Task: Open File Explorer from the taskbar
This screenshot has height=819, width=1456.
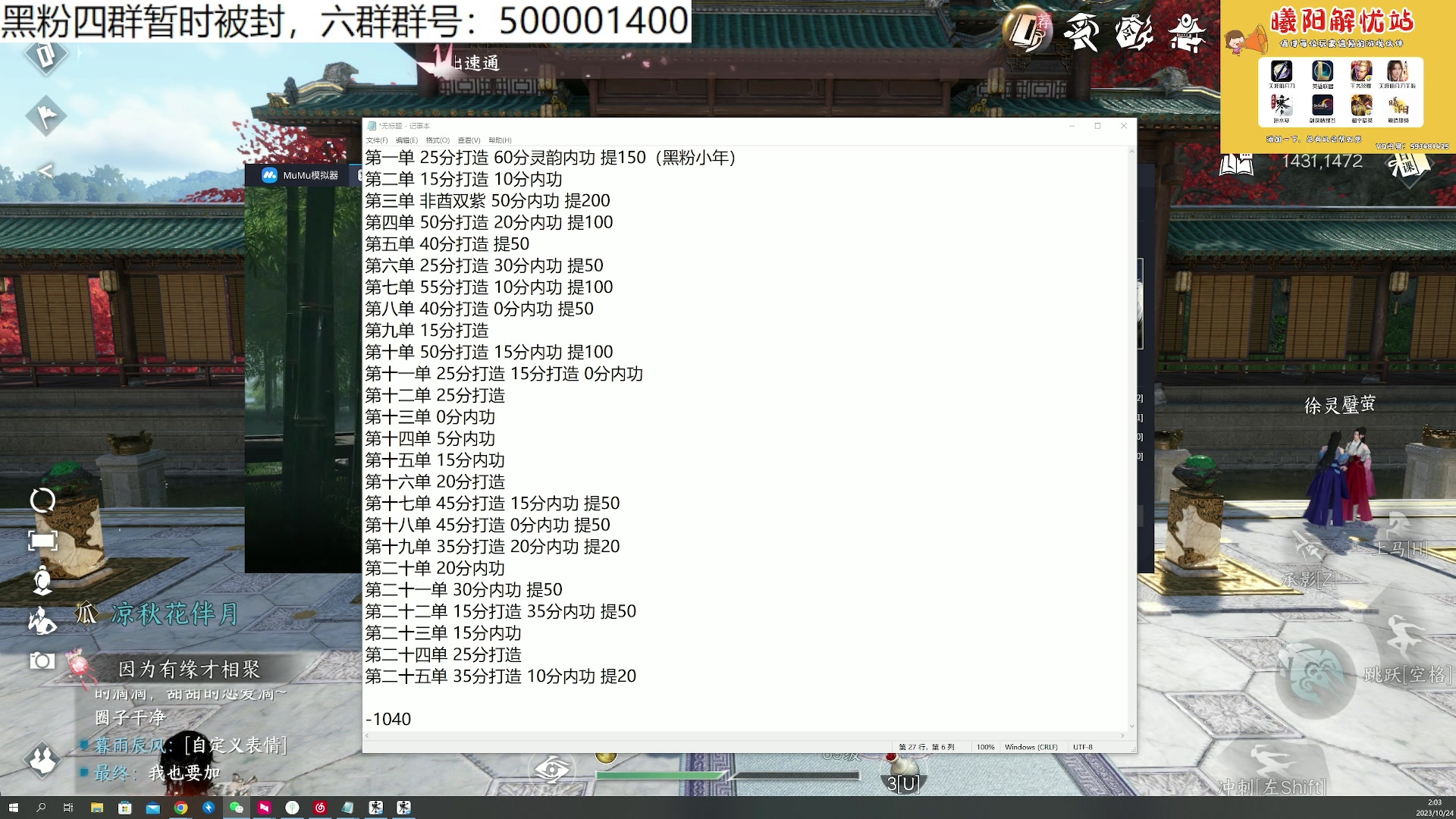Action: (x=97, y=806)
